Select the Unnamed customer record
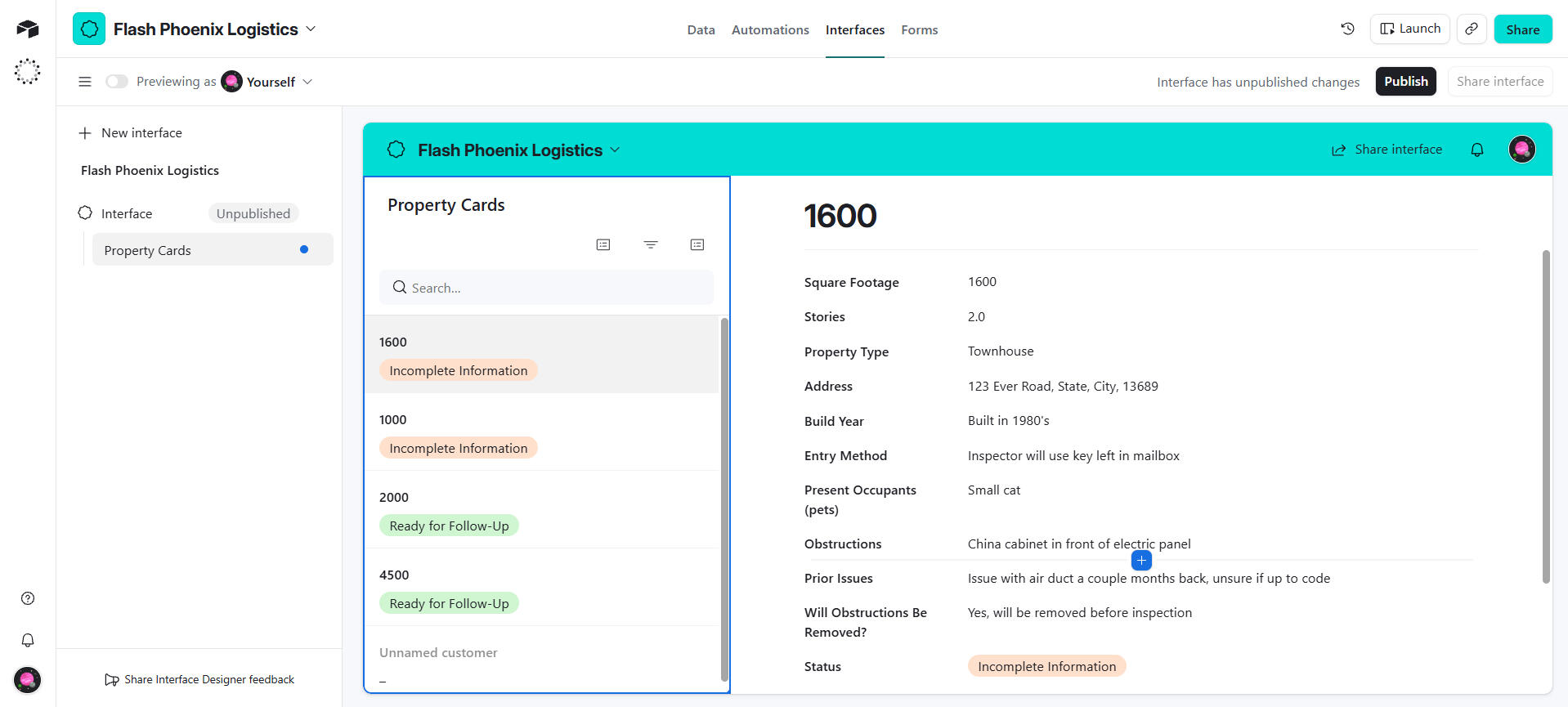Viewport: 1568px width, 707px height. [541, 660]
